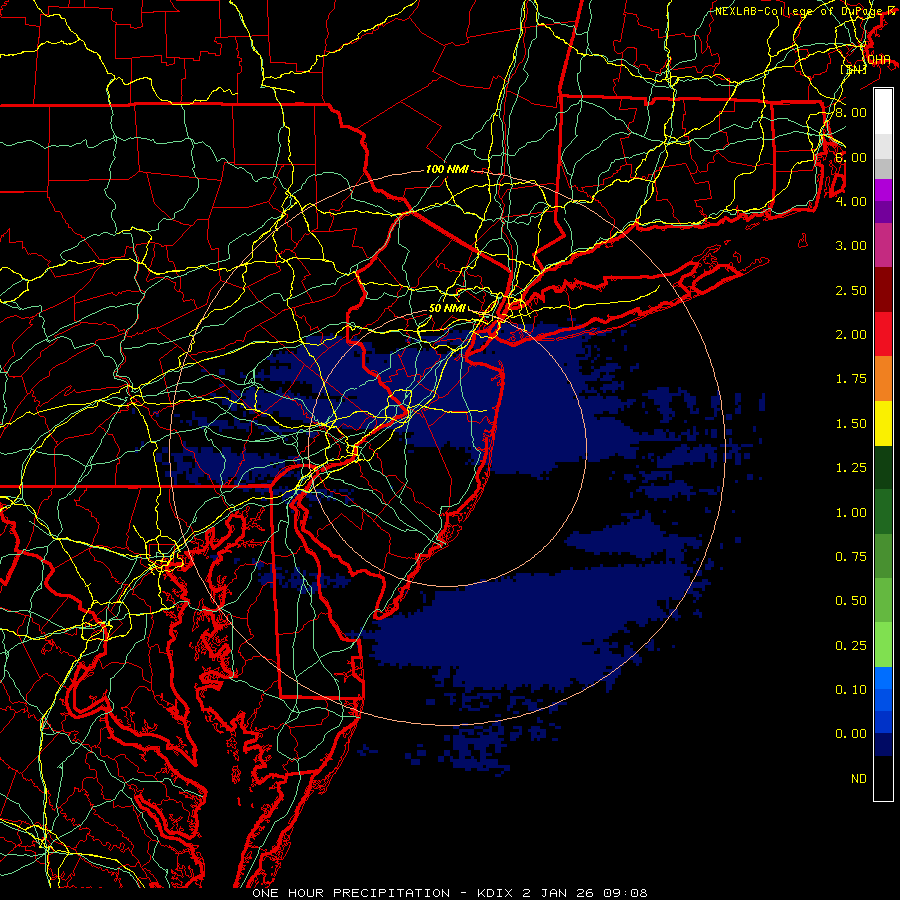Pick the darkest green swatch beside 1.25
The image size is (900, 900).
[883, 467]
